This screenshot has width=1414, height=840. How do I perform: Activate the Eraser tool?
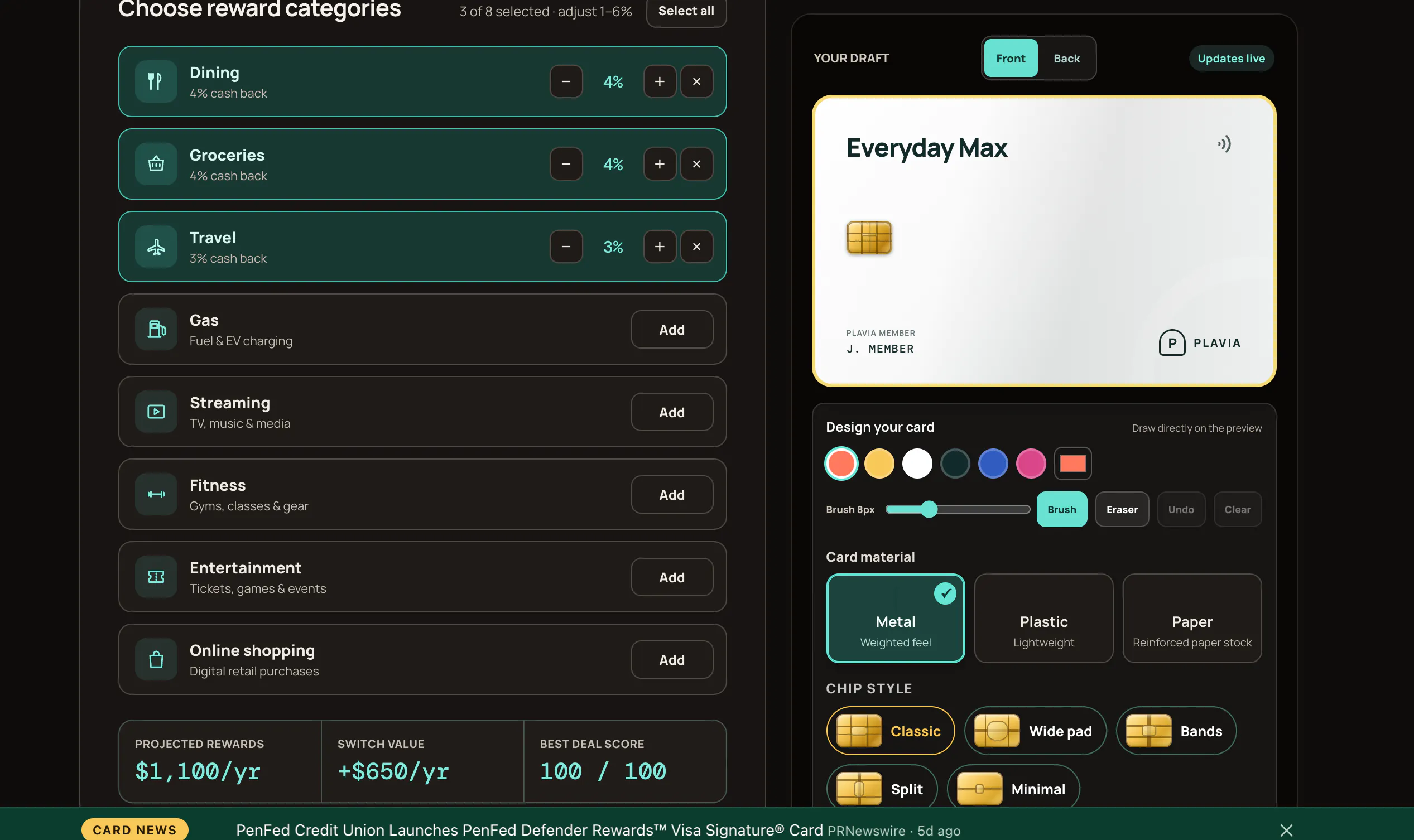pyautogui.click(x=1122, y=510)
